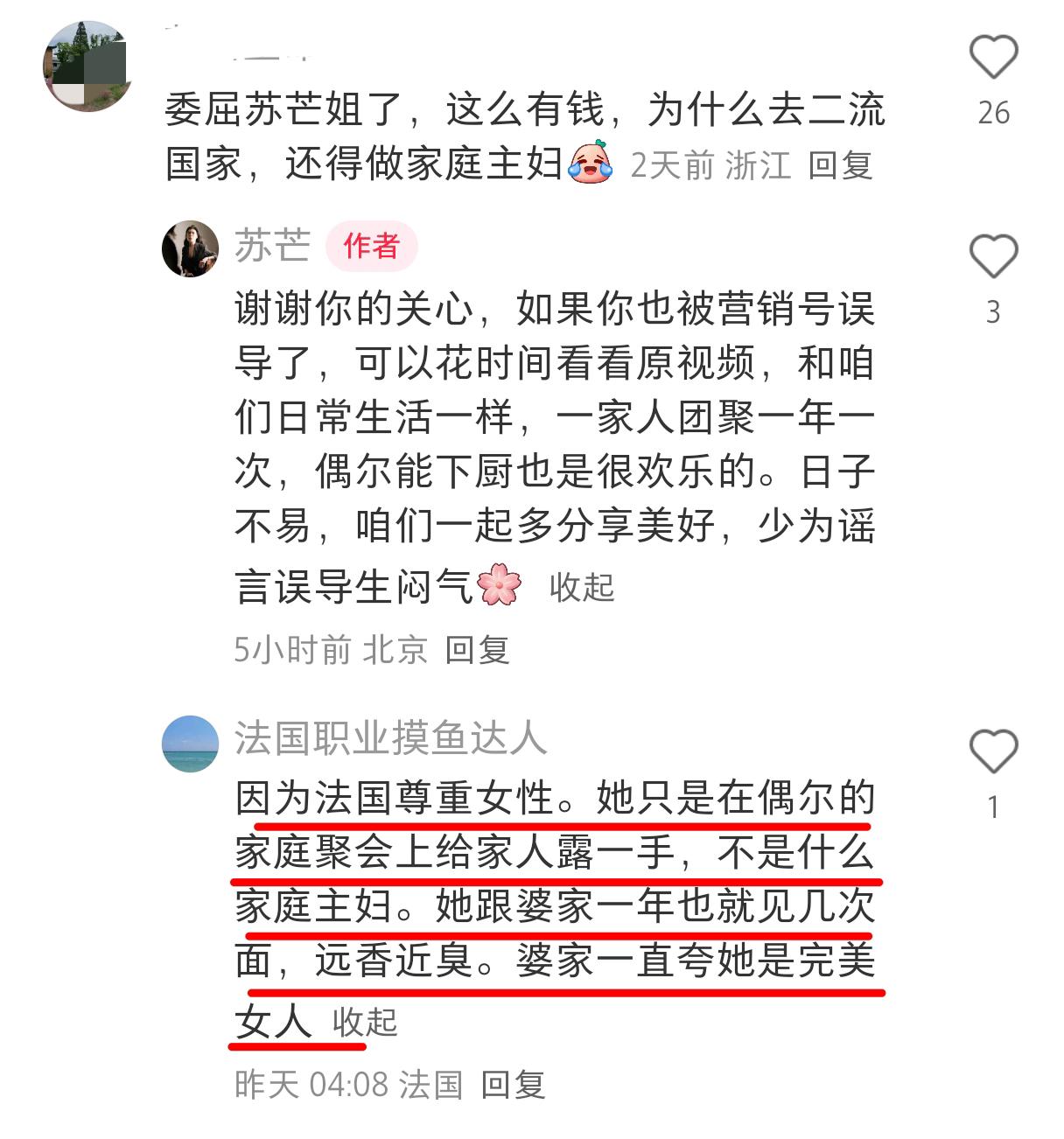
Task: Like 苏芒's author reply
Action: (993, 257)
